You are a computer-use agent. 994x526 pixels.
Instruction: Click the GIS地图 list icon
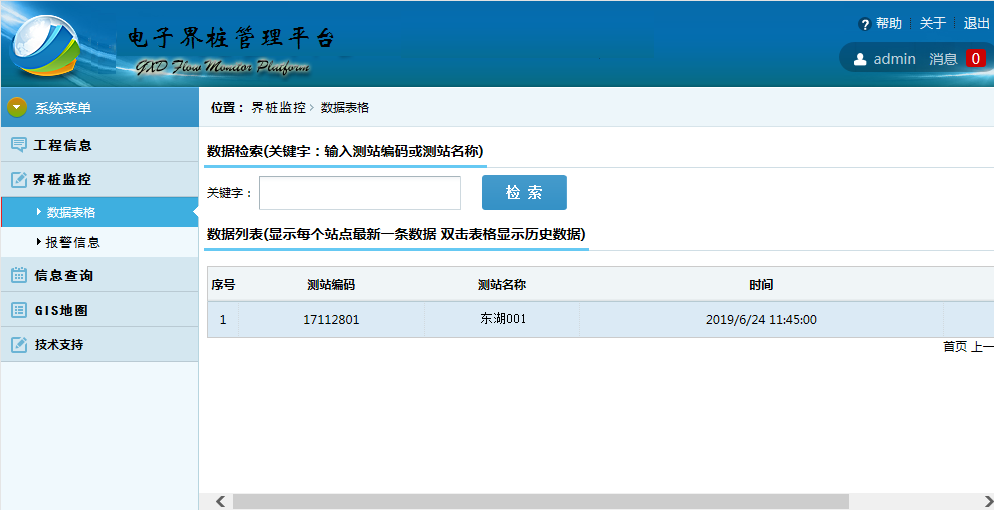(x=19, y=310)
